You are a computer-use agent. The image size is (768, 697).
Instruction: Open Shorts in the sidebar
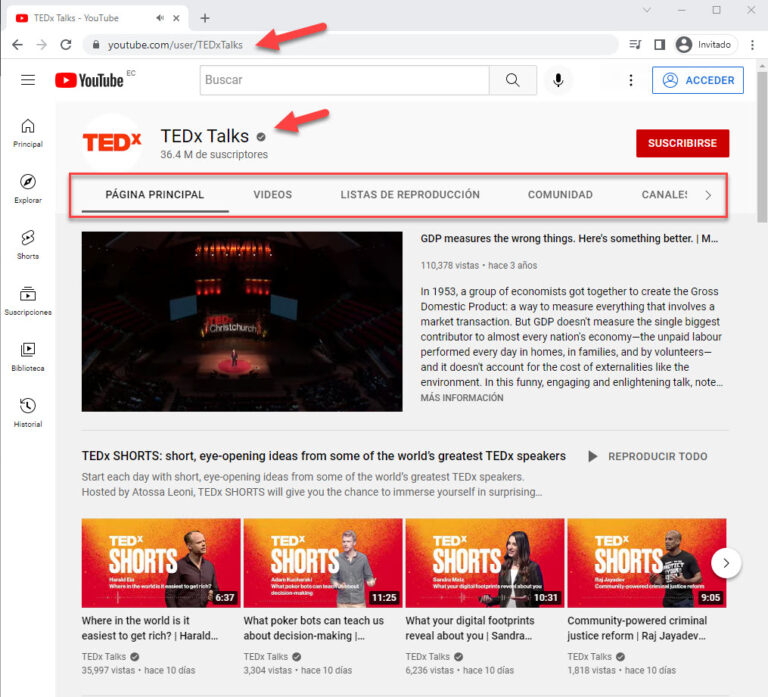click(28, 245)
